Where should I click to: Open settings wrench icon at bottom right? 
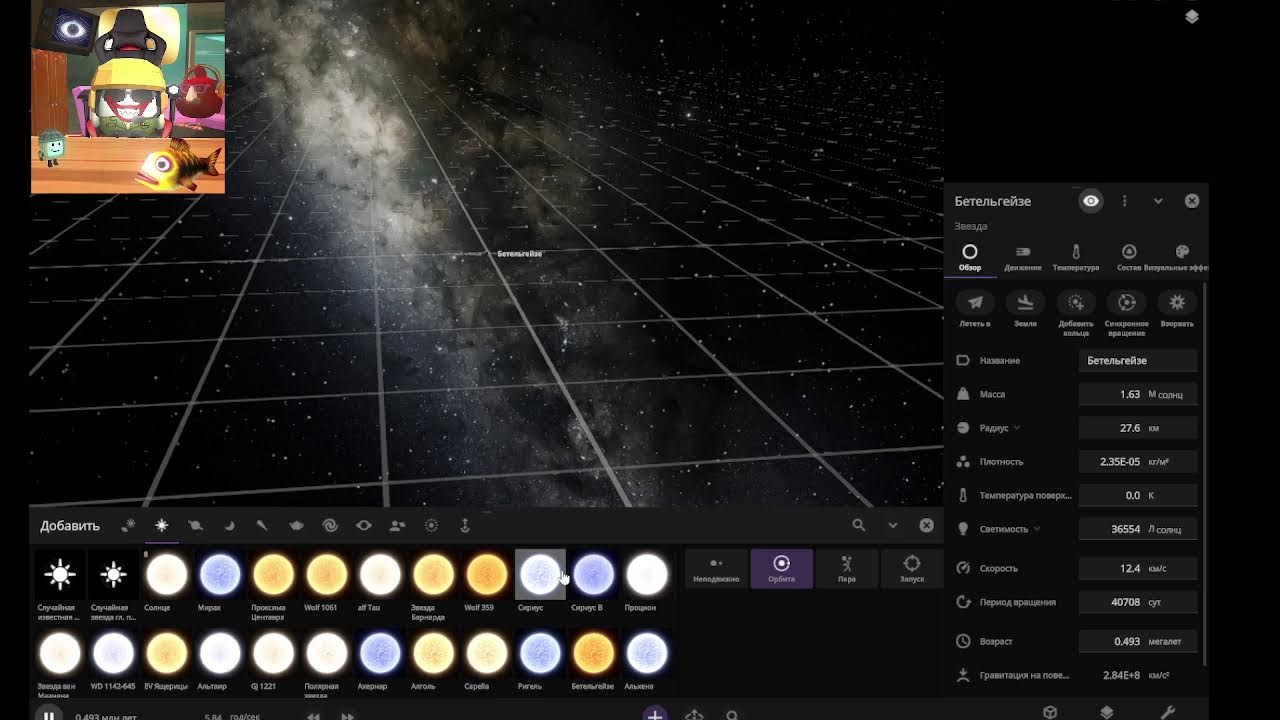1167,712
